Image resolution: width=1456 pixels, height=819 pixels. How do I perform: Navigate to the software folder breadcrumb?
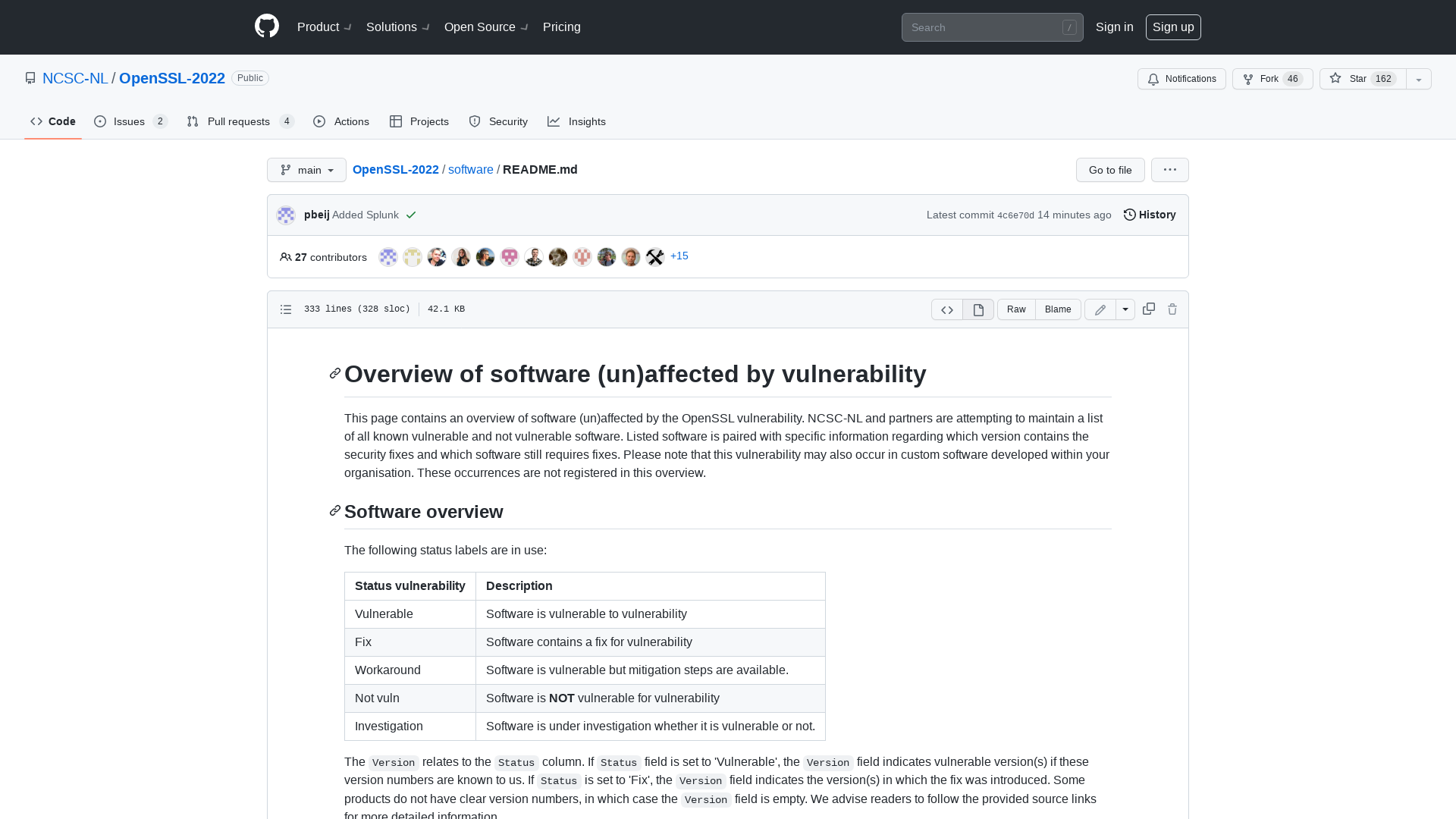[470, 169]
